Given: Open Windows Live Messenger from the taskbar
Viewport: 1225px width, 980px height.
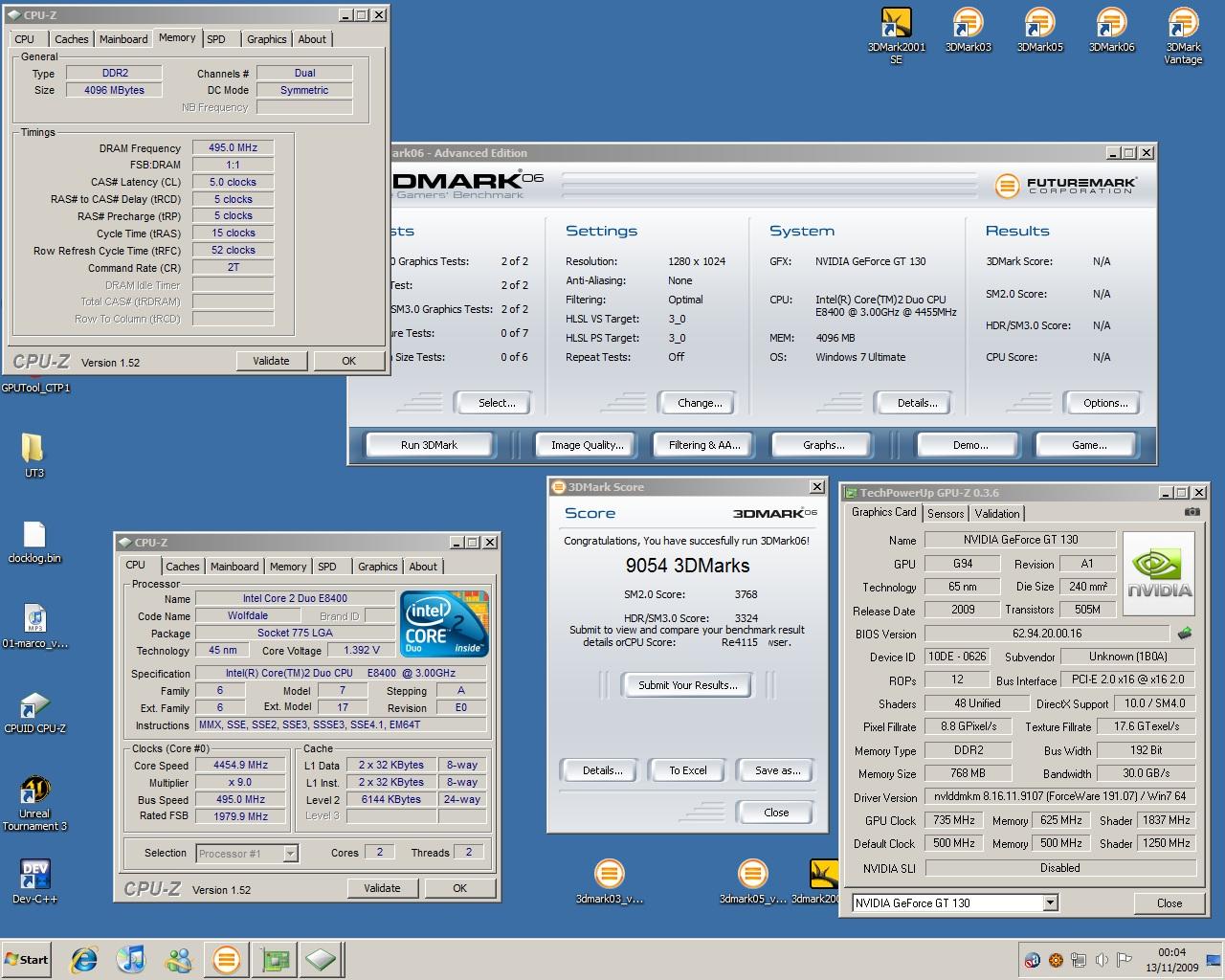Looking at the screenshot, I should click(179, 959).
